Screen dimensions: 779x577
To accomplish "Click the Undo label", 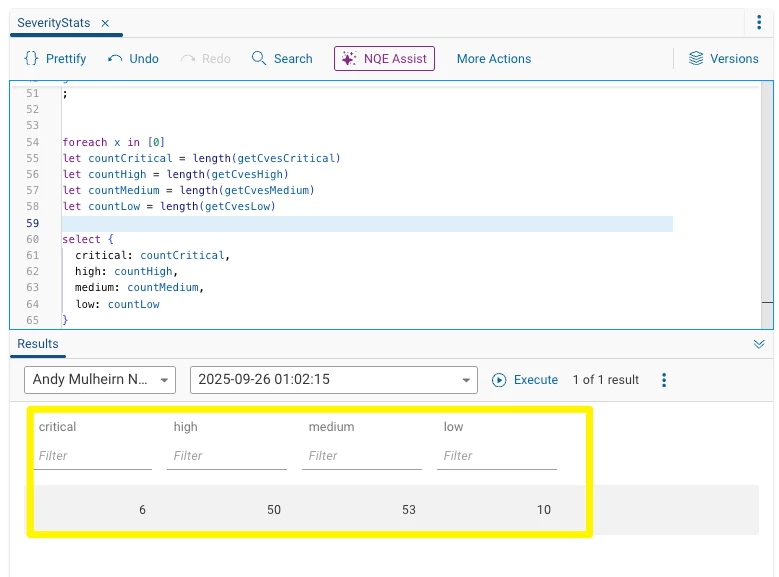I will point(144,59).
